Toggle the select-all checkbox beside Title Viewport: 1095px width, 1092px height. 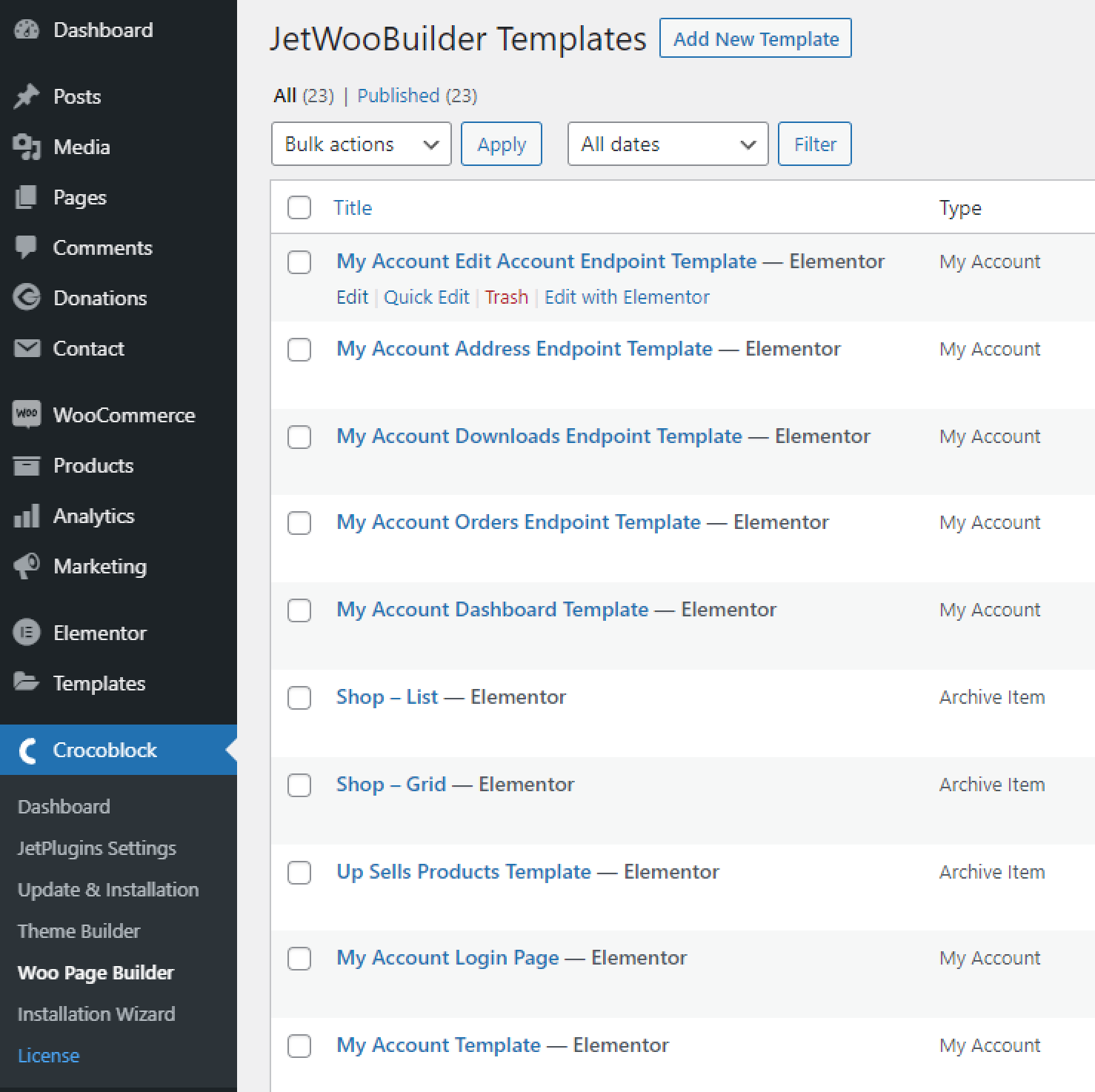coord(299,207)
